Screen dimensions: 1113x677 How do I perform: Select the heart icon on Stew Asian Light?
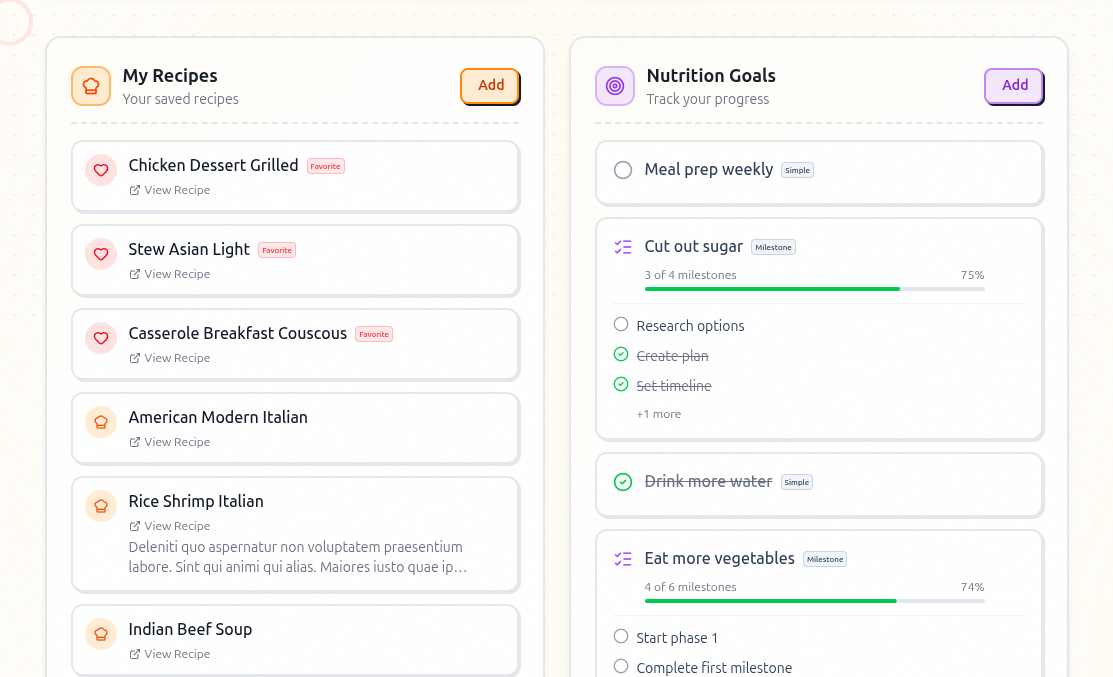[101, 254]
